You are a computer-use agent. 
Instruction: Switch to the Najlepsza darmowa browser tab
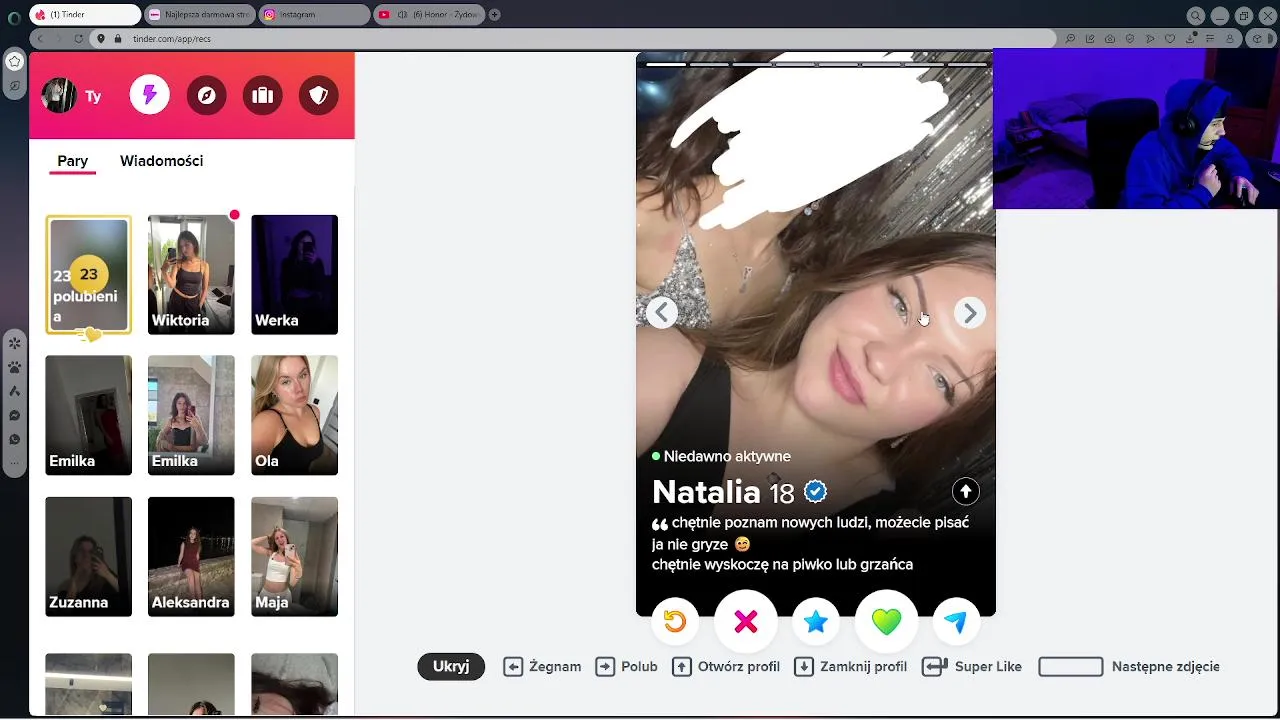(198, 15)
